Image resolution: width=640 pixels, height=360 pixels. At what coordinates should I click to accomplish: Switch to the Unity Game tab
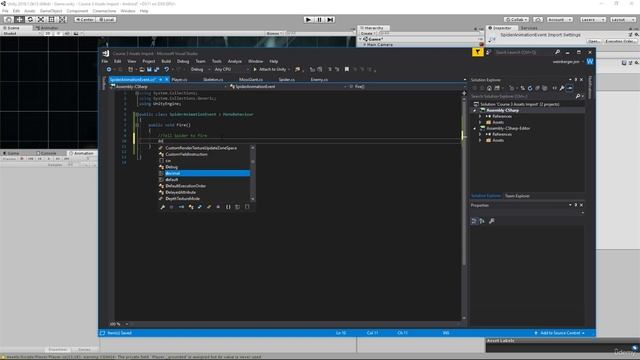coord(11,153)
